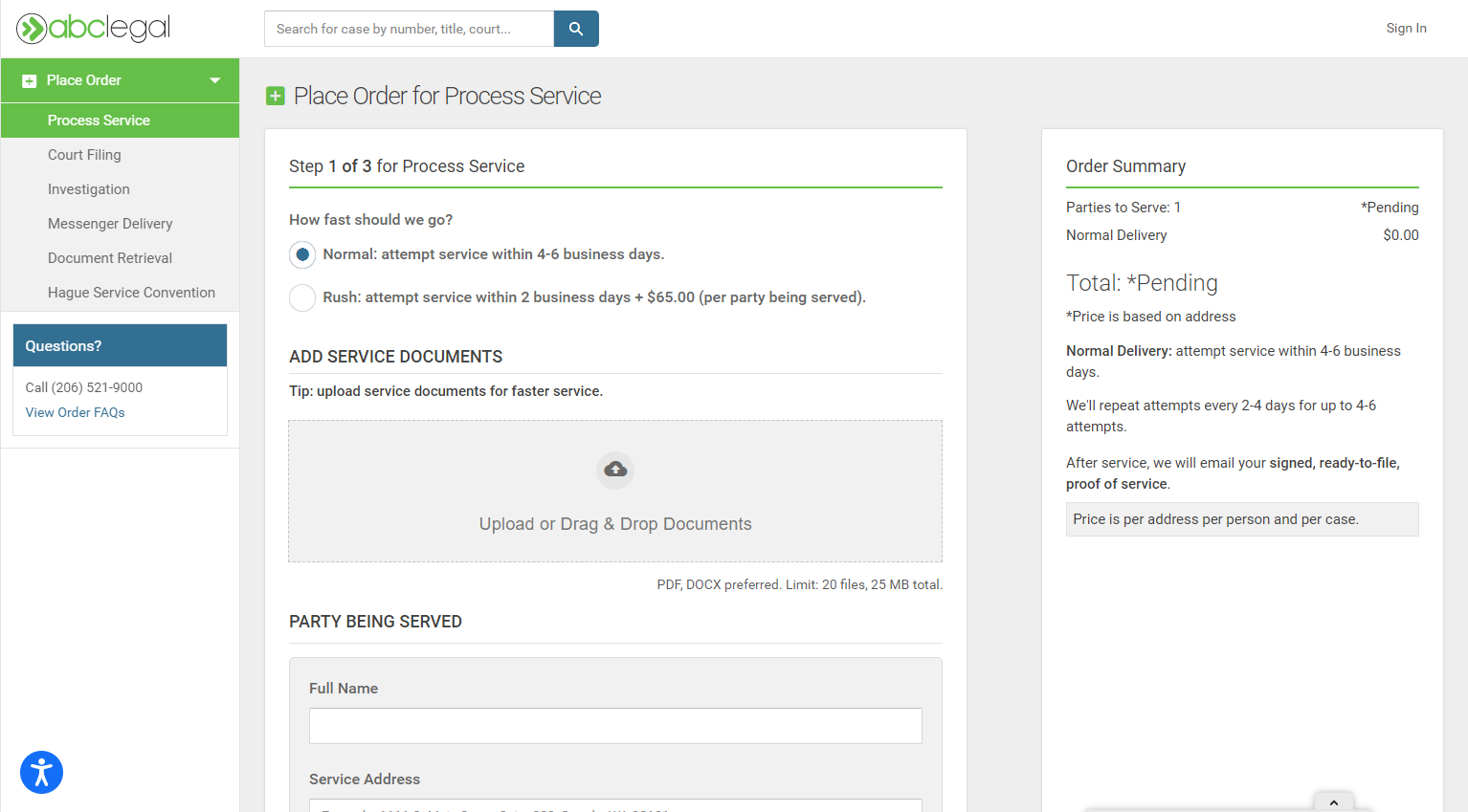Open the accessibility options icon
The height and width of the screenshot is (812, 1468).
41,773
